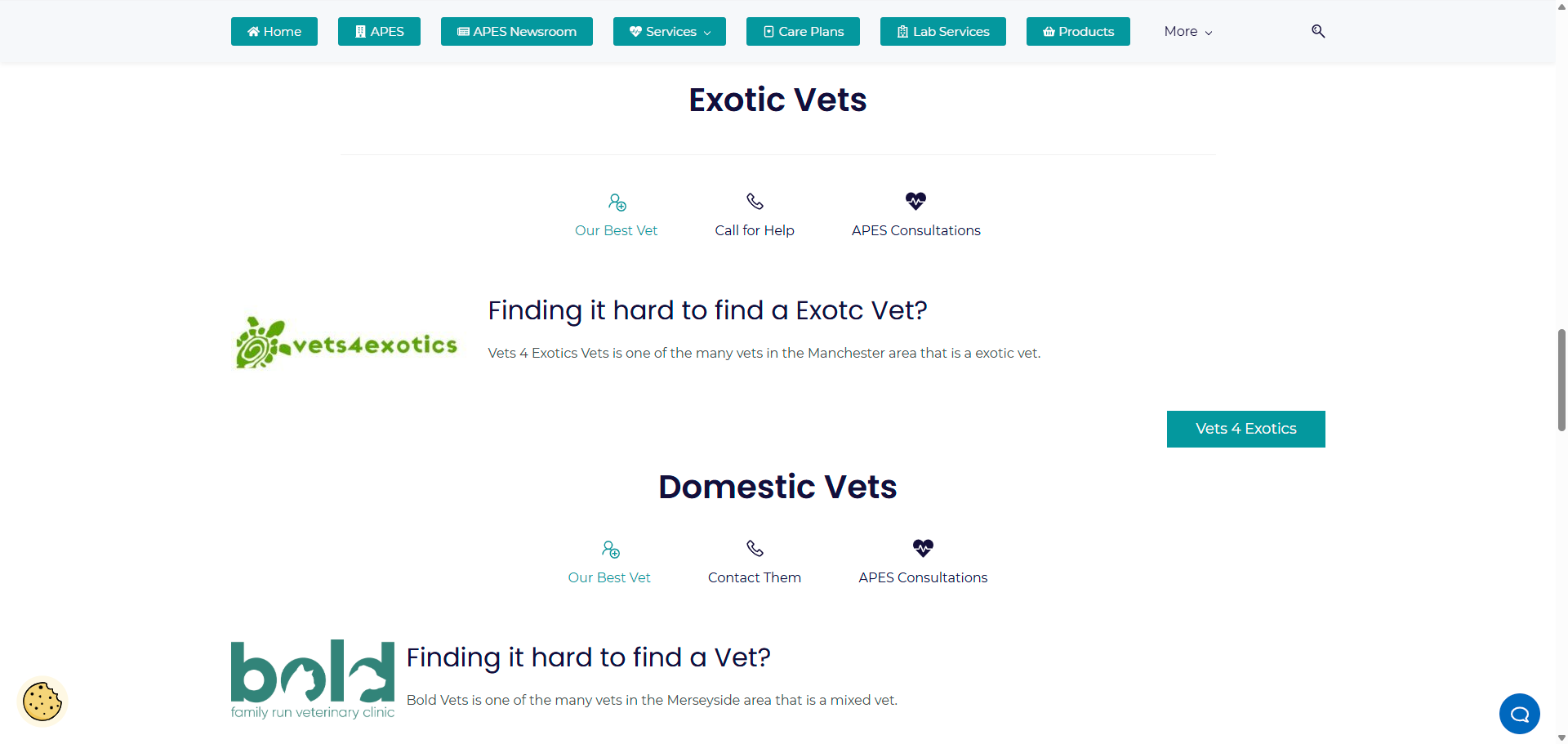Viewport: 1568px width, 744px height.
Task: Click the Bold family veterinary clinic logo
Action: pyautogui.click(x=313, y=679)
